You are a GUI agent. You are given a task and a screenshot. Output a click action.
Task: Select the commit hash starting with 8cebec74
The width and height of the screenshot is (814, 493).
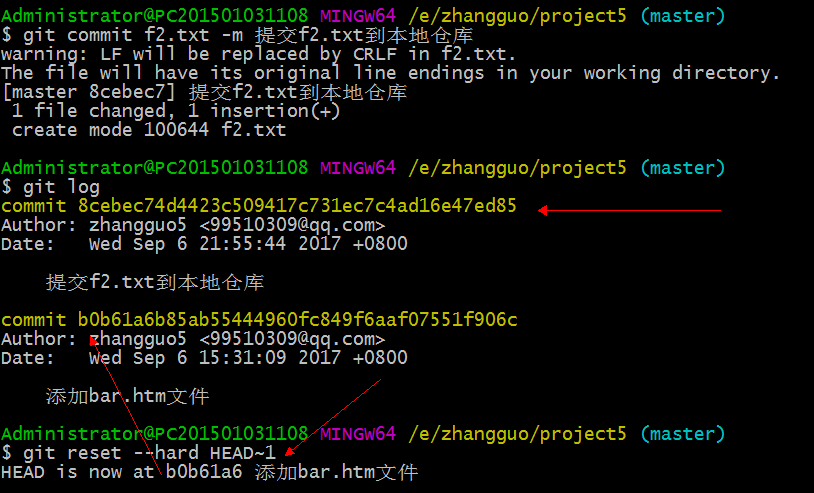click(297, 206)
